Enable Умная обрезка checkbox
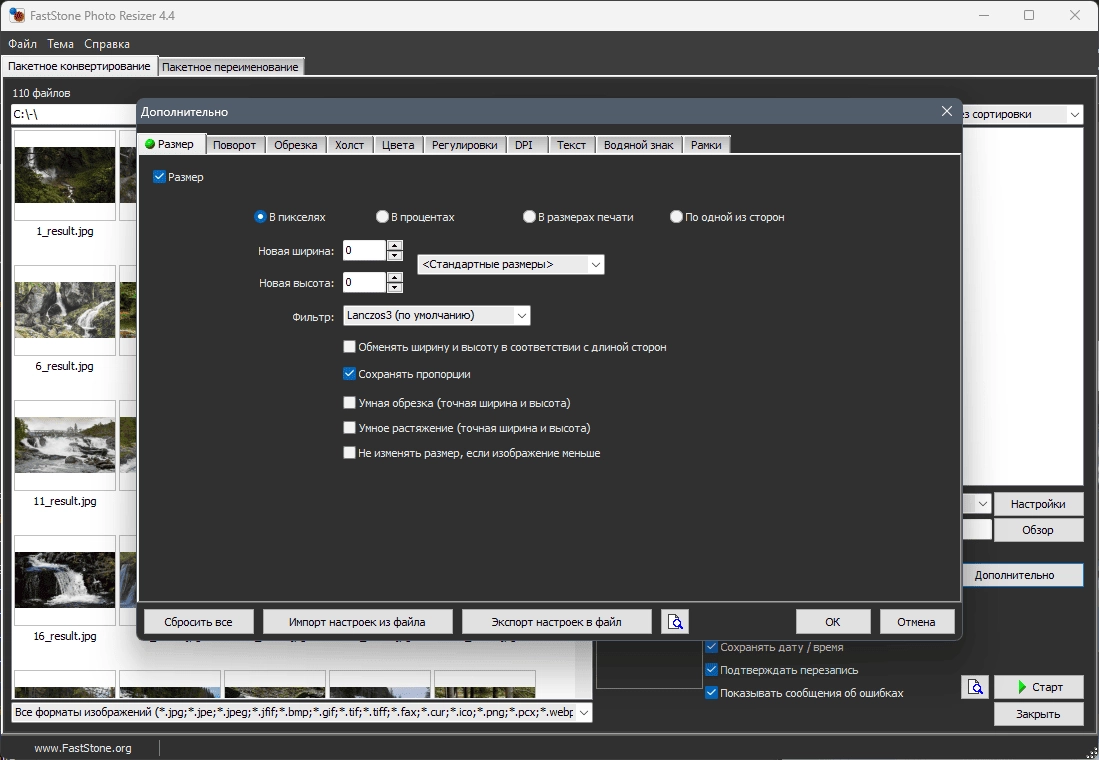 coord(349,402)
